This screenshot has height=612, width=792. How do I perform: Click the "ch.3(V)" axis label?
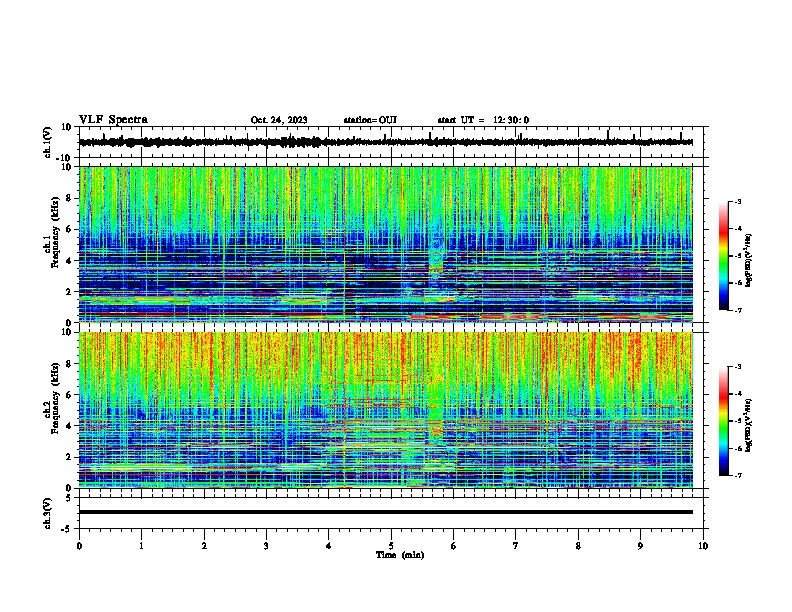point(47,513)
